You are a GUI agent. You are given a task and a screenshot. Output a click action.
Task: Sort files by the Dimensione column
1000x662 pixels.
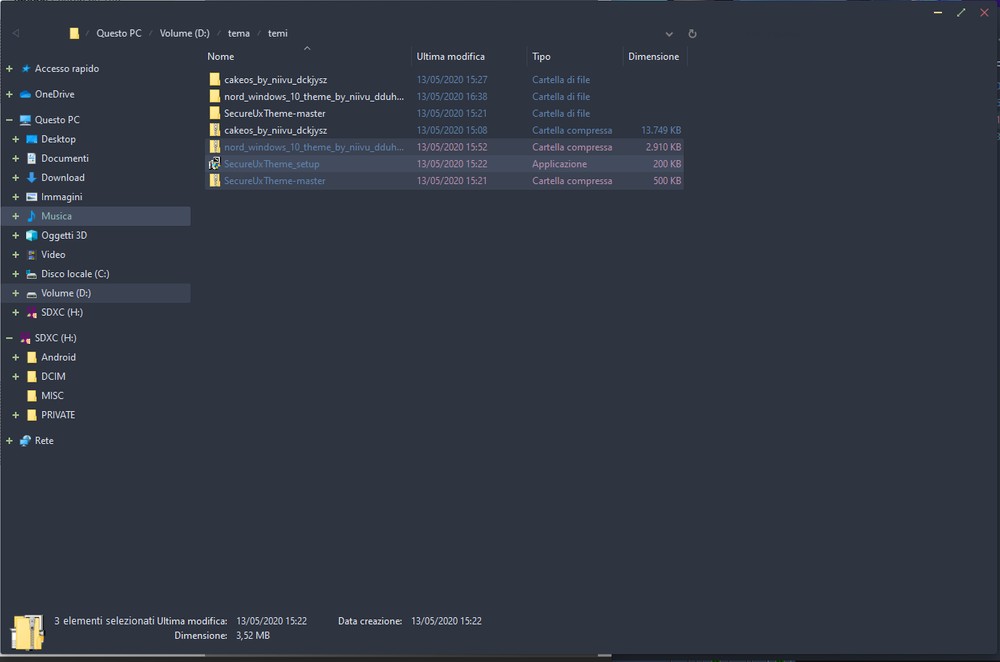pos(653,57)
